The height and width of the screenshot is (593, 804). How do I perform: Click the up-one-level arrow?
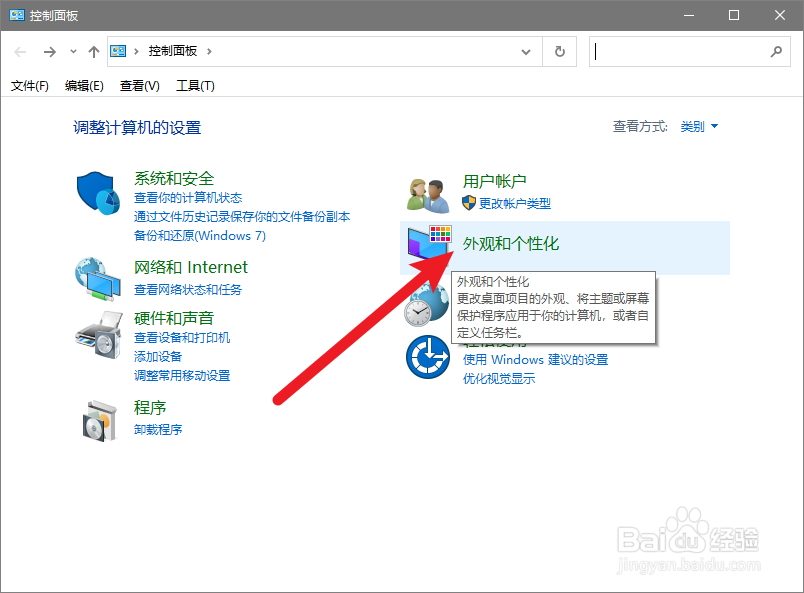tap(94, 51)
